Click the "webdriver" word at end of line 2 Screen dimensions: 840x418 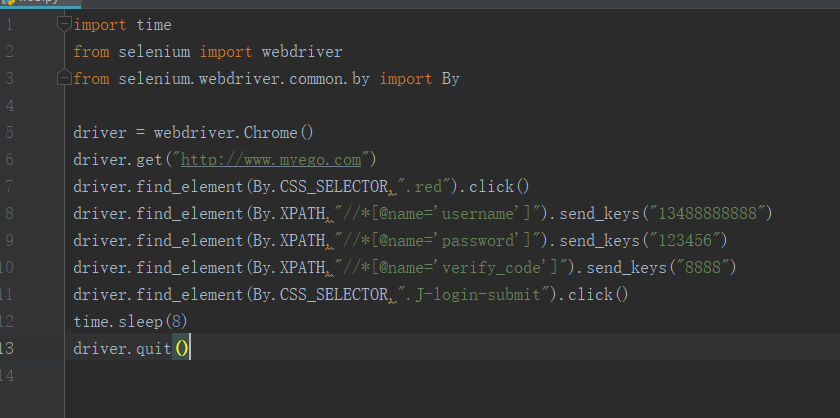[302, 51]
